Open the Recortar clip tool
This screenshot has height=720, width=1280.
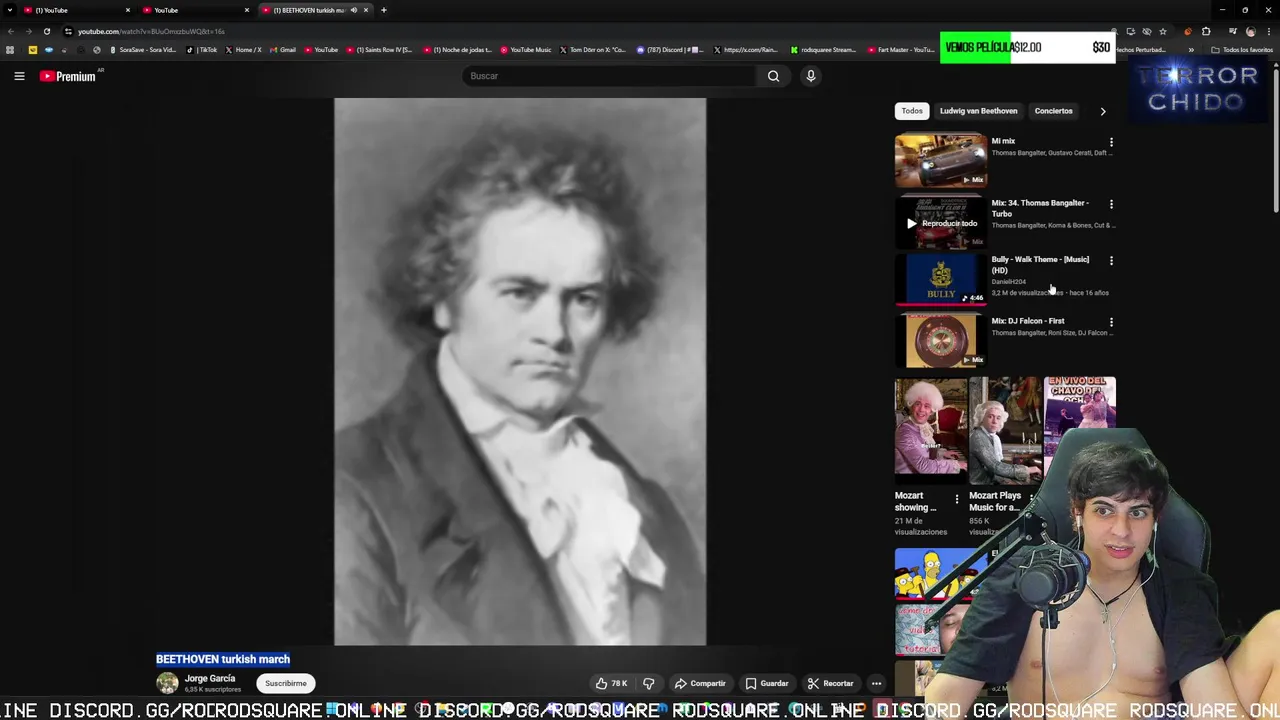click(830, 684)
